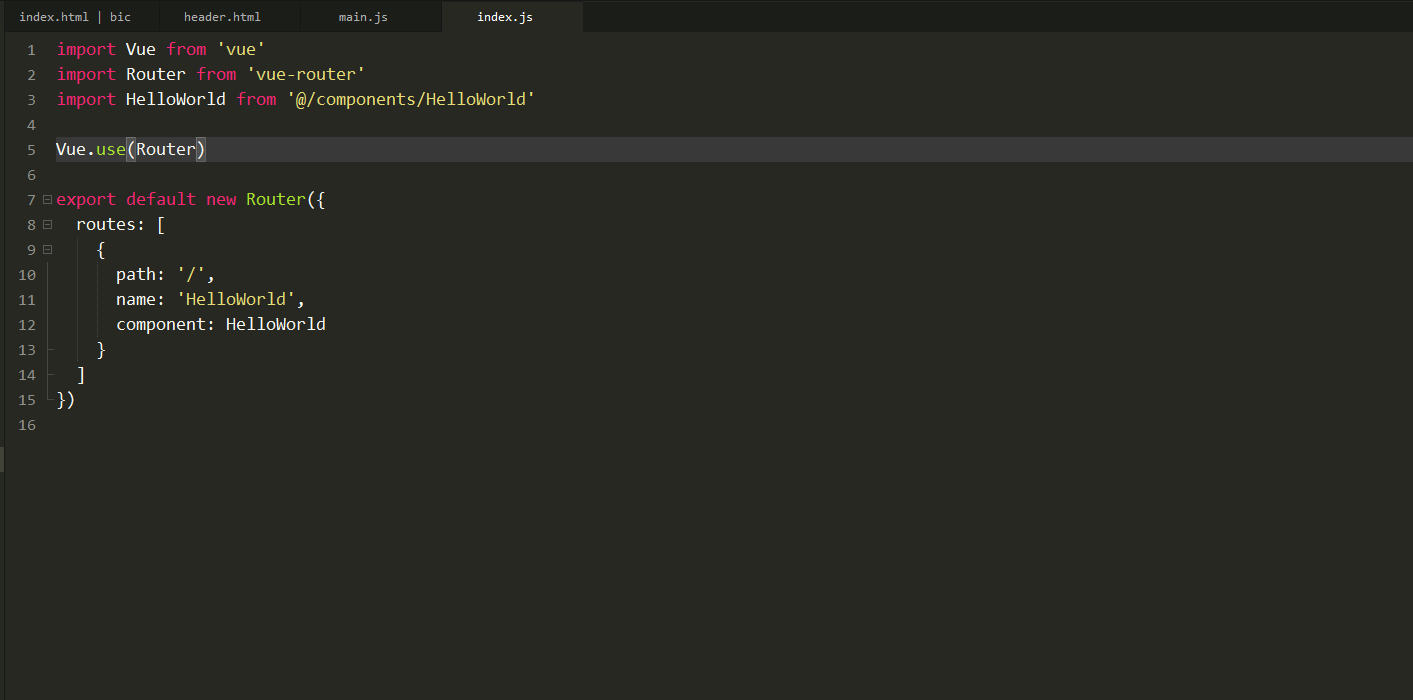Click 'HelloWorld' identifier on import line 3
The height and width of the screenshot is (700, 1413).
[x=176, y=99]
